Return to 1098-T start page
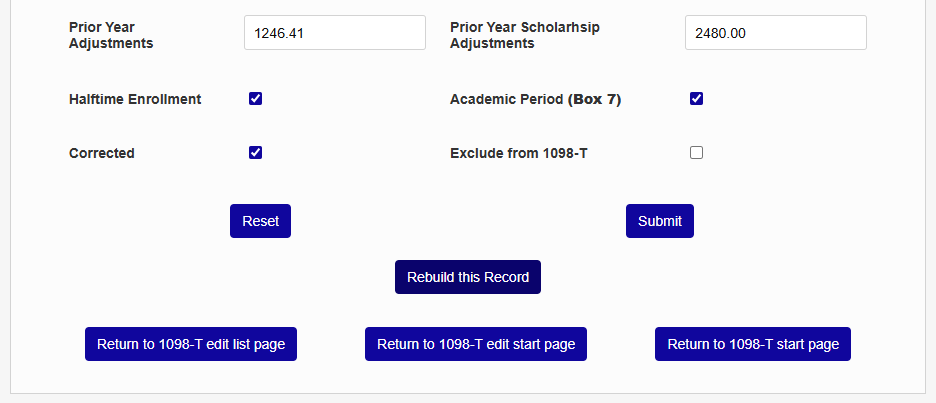Image resolution: width=936 pixels, height=403 pixels. tap(752, 344)
